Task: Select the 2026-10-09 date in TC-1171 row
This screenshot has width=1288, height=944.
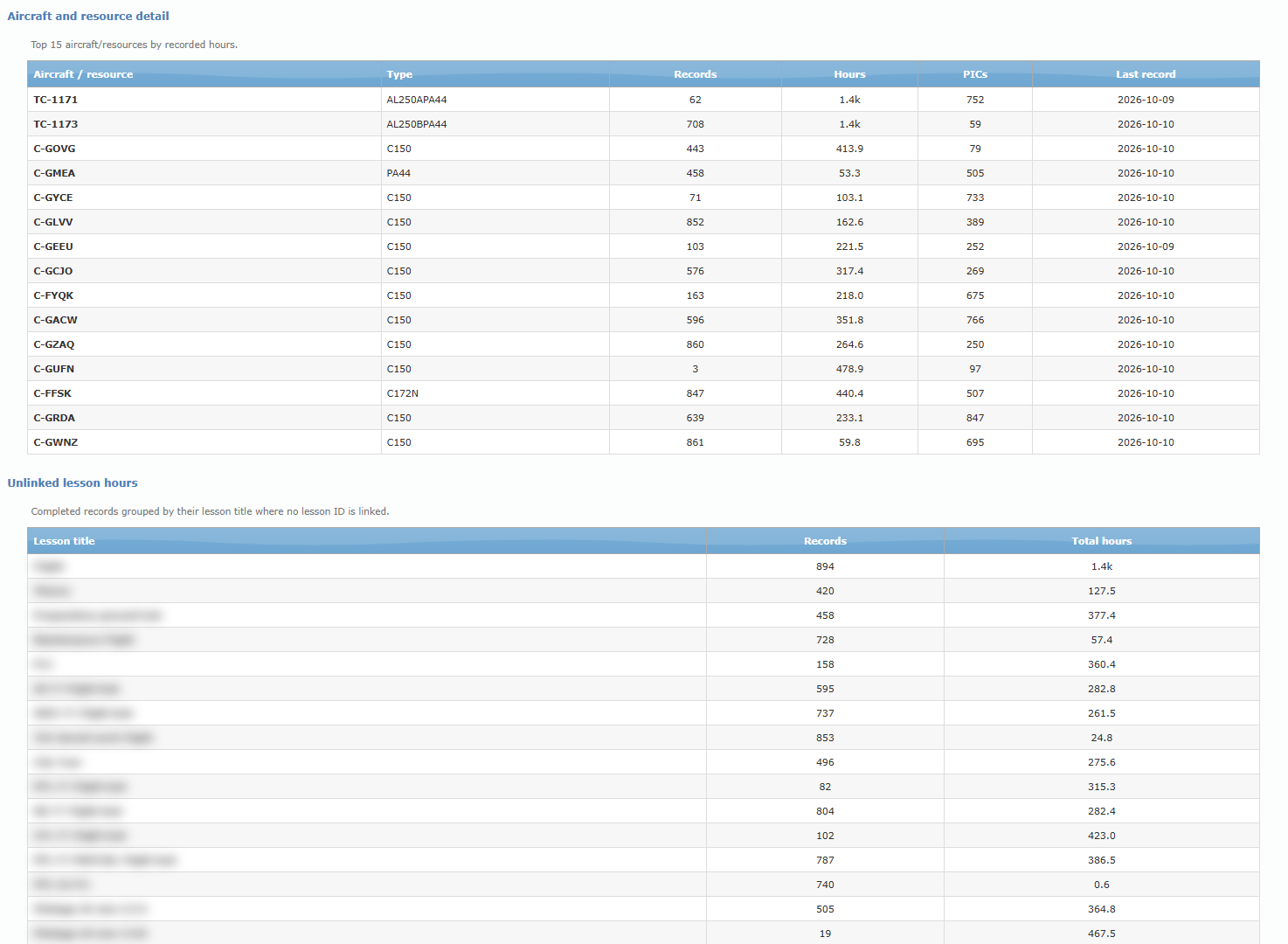Action: pos(1146,100)
